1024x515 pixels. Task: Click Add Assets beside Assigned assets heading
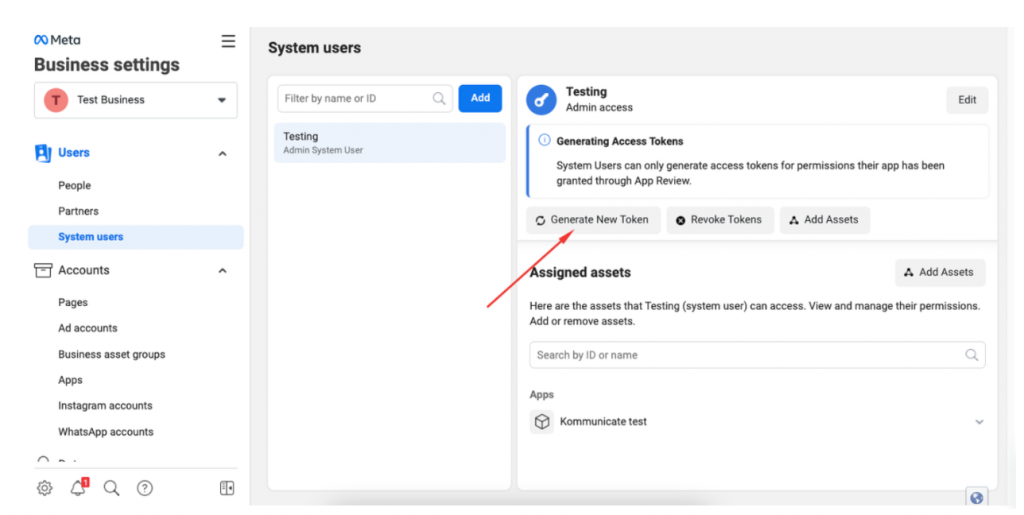[940, 272]
